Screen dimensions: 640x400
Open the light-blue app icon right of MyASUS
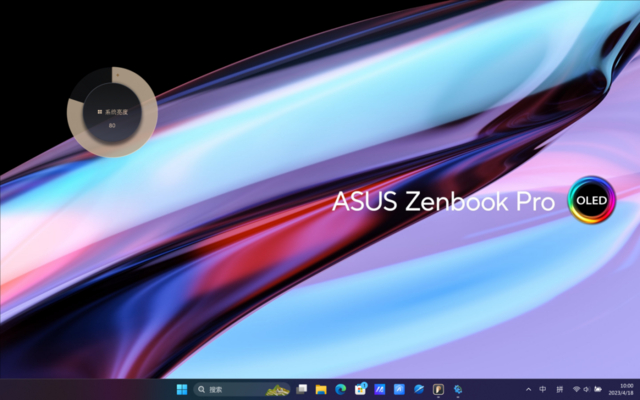point(399,389)
